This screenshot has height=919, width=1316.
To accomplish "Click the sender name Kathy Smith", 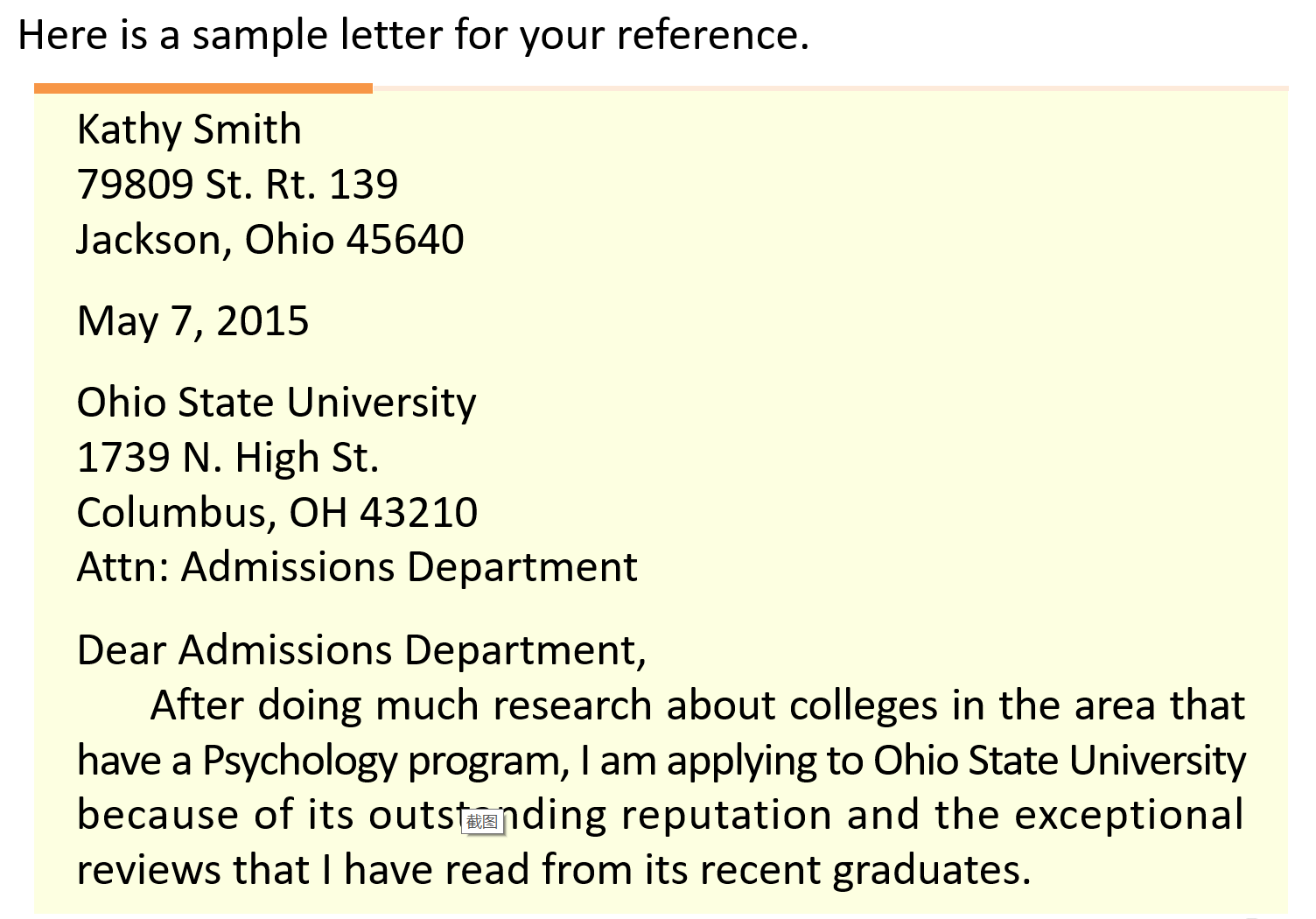I will [x=189, y=130].
